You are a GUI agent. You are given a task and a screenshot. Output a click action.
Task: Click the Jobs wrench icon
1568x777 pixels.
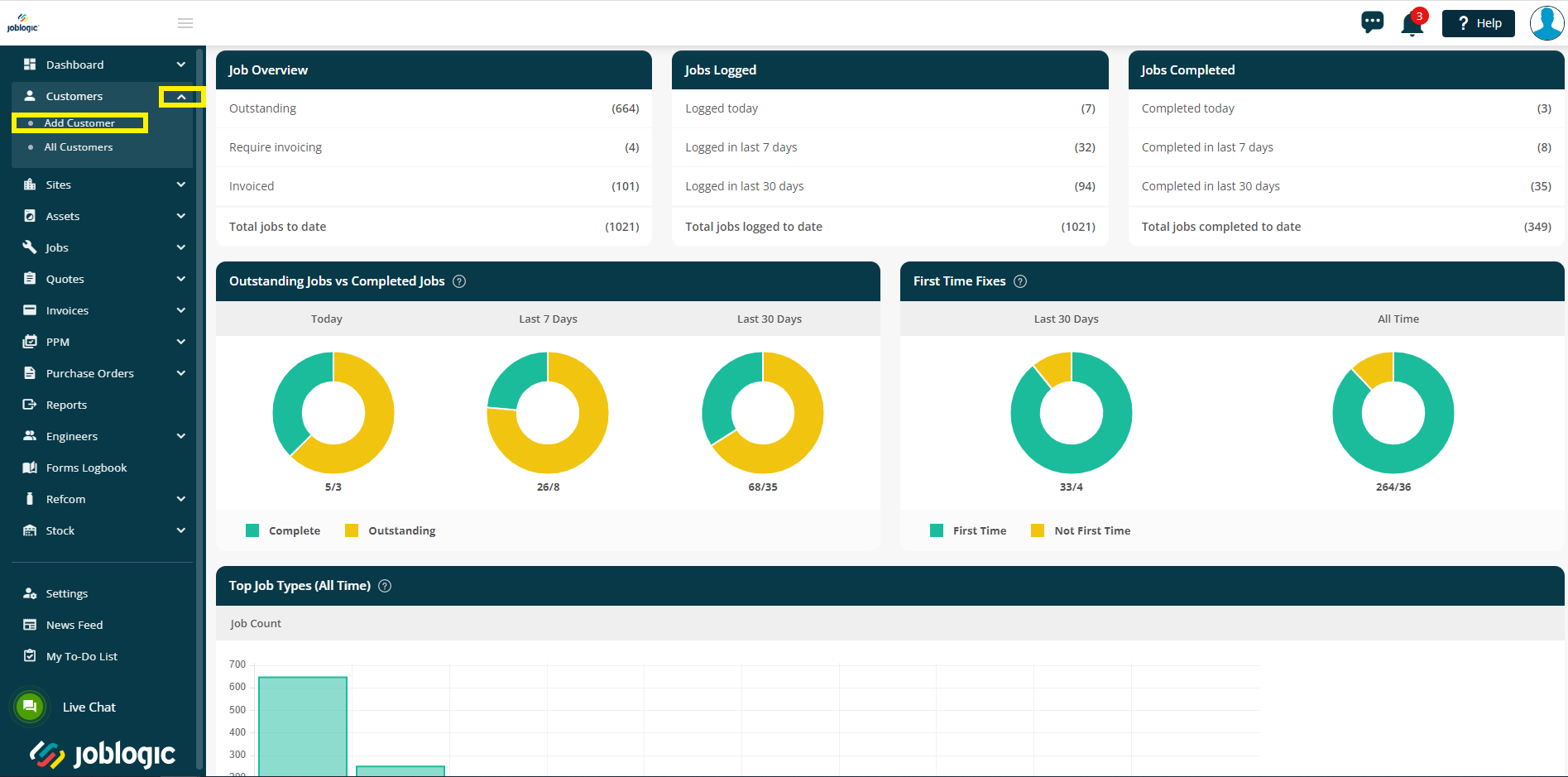[x=30, y=247]
